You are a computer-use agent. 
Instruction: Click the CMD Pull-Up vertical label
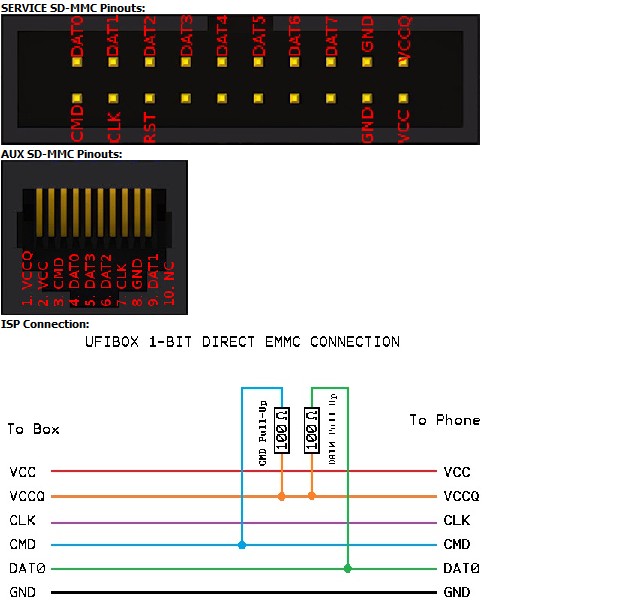[263, 433]
